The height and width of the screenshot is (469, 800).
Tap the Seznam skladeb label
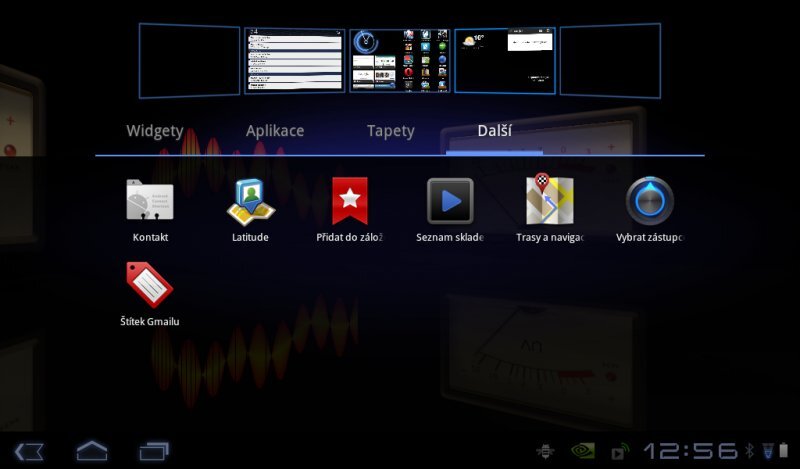coord(450,237)
